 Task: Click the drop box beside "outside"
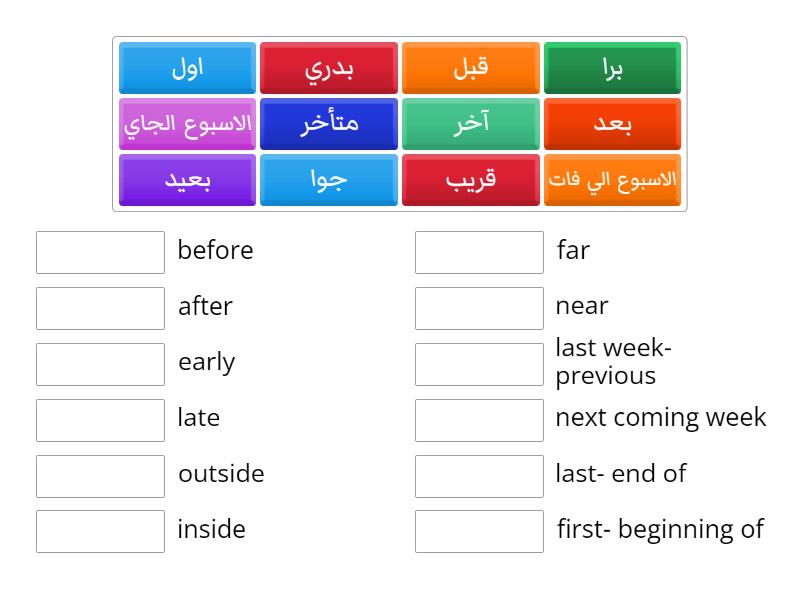click(100, 476)
